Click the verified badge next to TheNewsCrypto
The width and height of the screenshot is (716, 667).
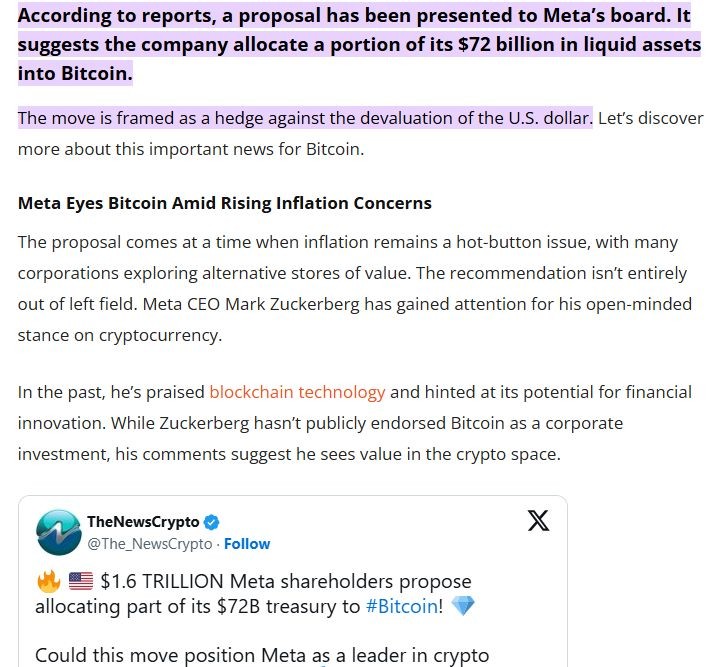pos(211,522)
